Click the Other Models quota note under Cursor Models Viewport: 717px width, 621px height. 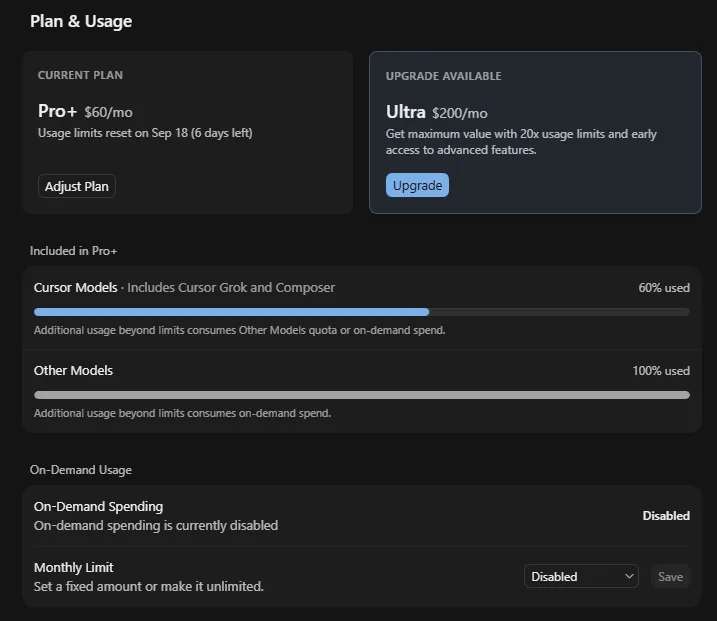(x=239, y=330)
